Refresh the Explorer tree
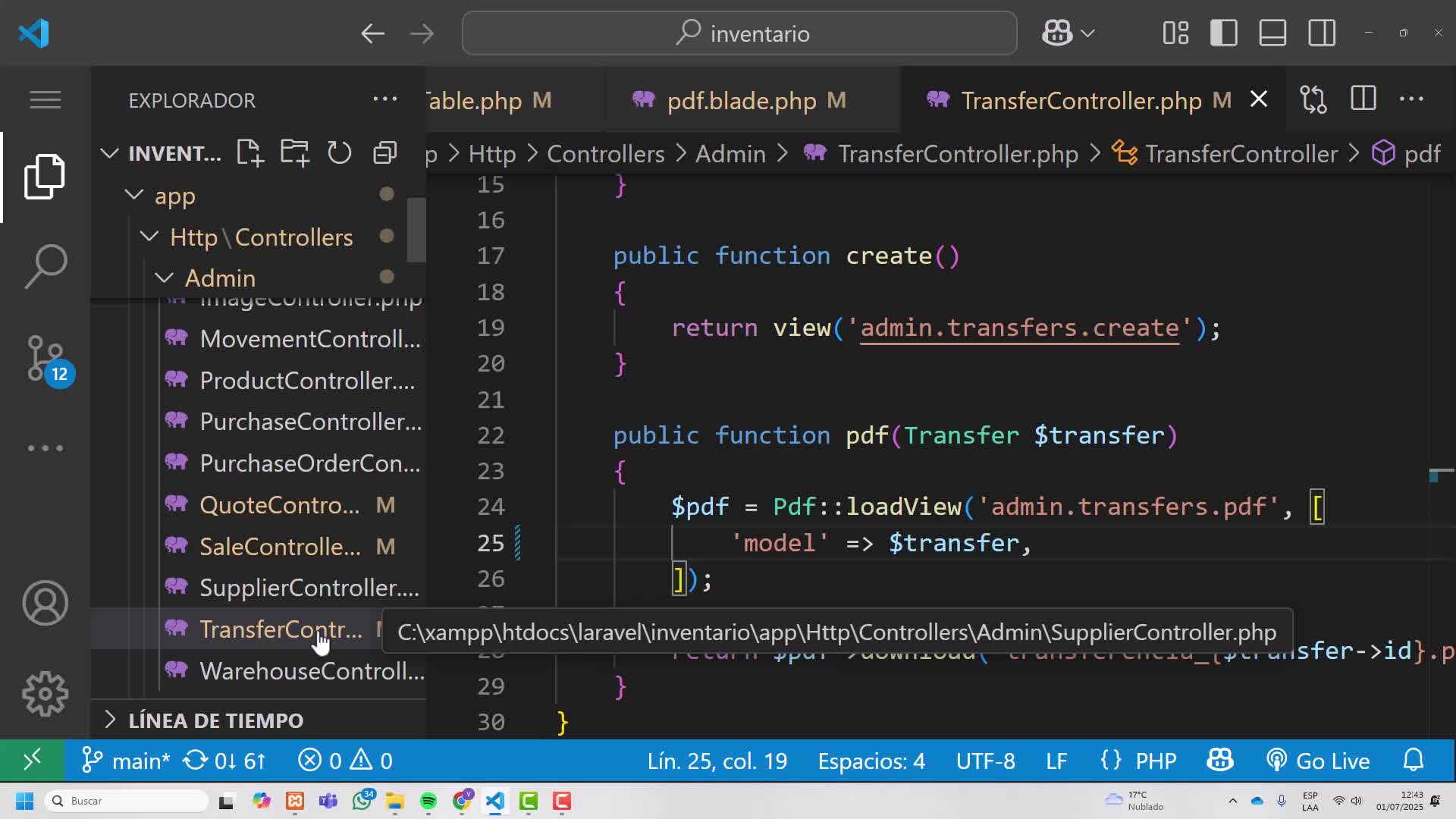The width and height of the screenshot is (1456, 819). point(339,153)
